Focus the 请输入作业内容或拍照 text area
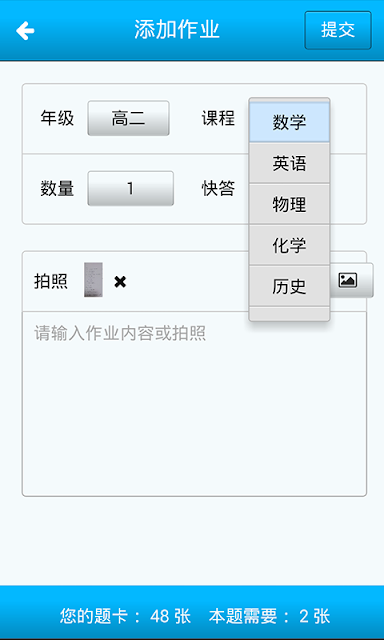This screenshot has width=384, height=640. coord(194,404)
